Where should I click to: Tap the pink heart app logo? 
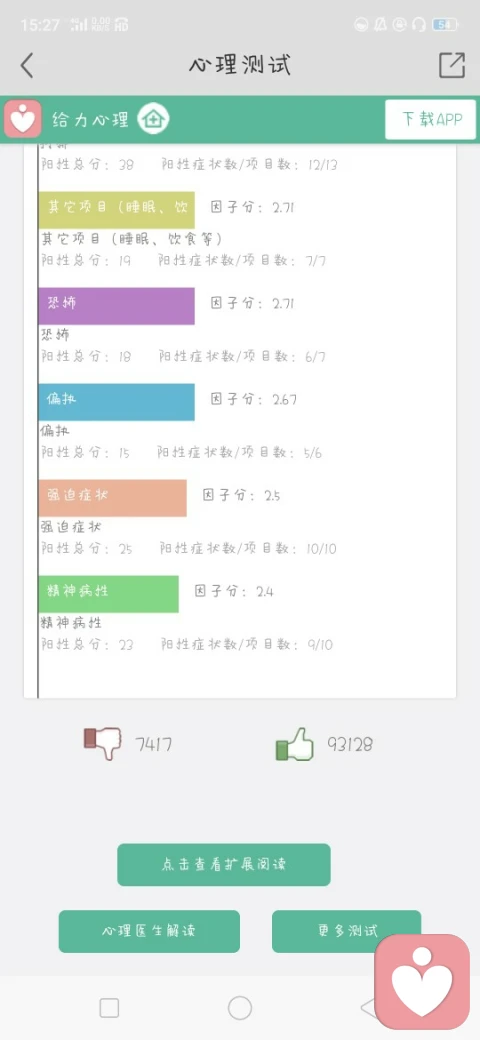point(23,119)
